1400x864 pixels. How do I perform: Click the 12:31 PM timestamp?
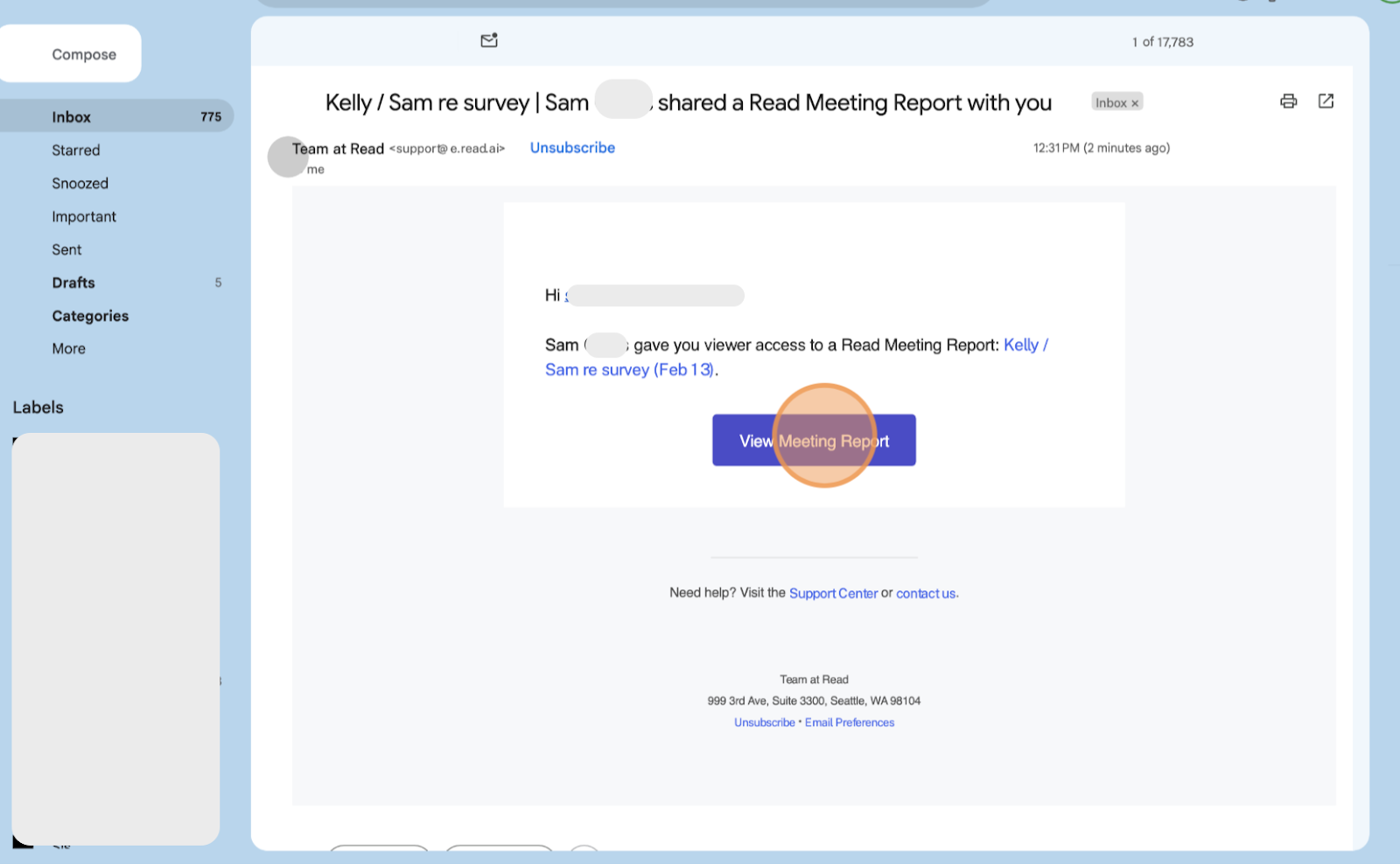[x=1102, y=148]
